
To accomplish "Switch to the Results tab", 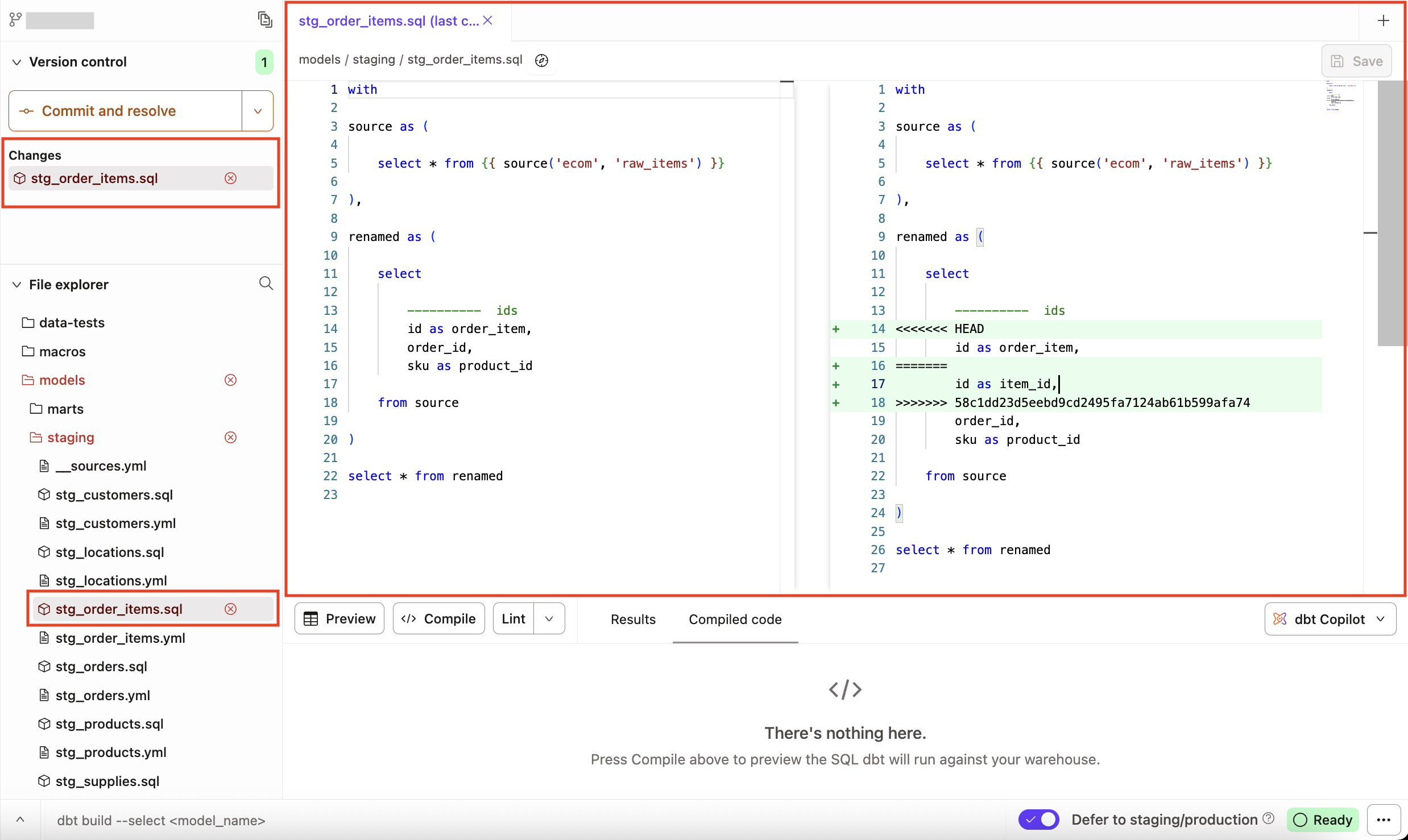I will 633,619.
